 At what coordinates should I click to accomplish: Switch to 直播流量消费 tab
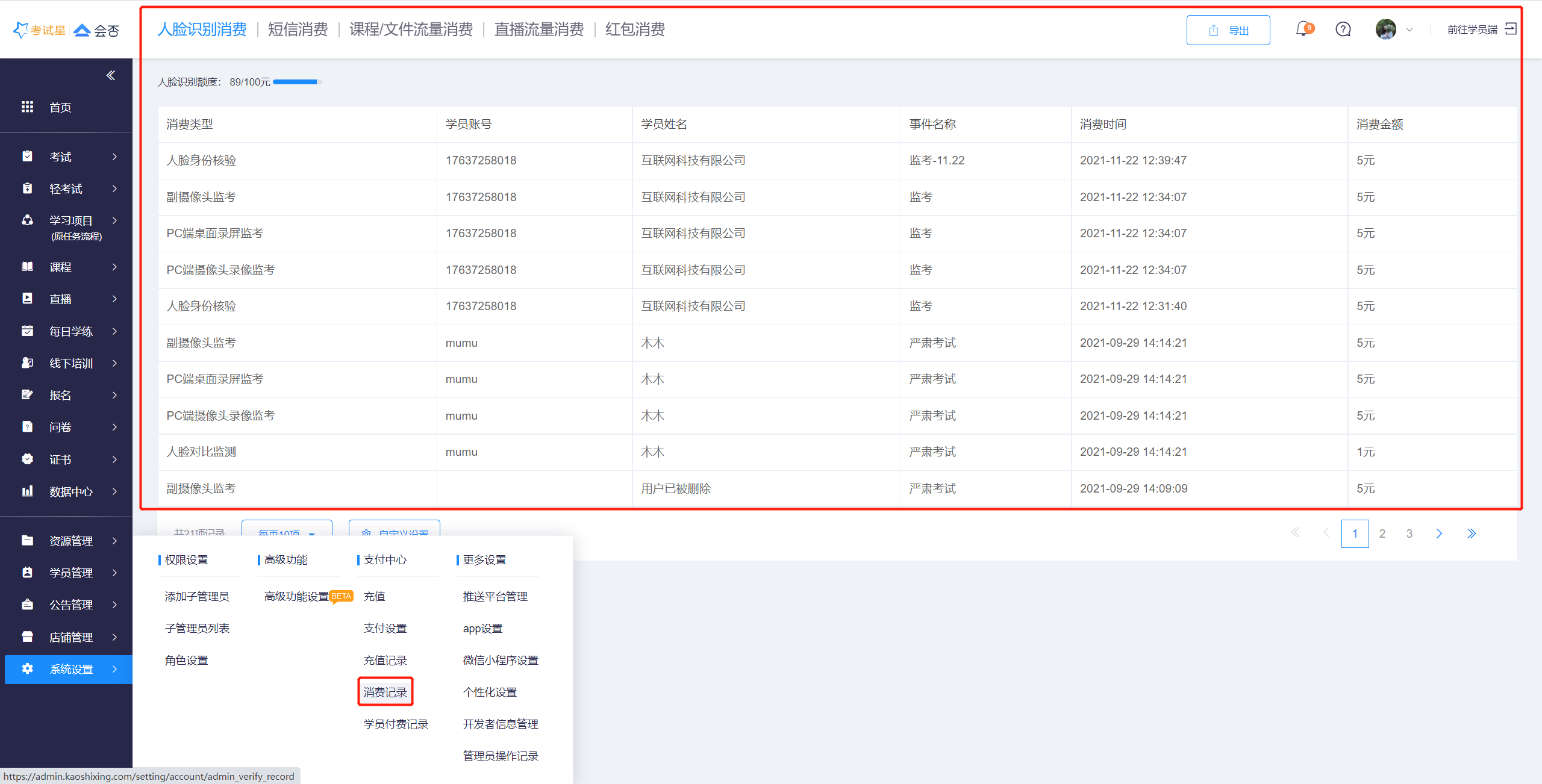point(538,30)
